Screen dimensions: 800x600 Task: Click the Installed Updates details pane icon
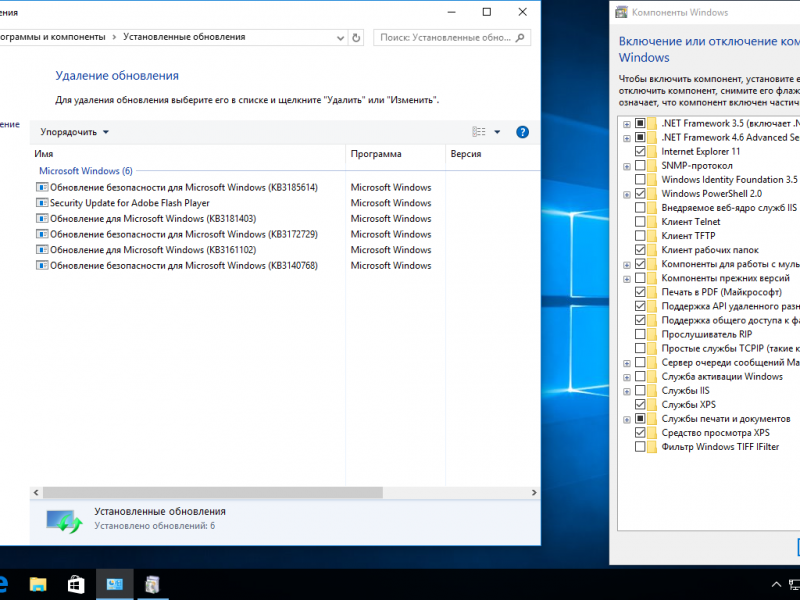64,521
